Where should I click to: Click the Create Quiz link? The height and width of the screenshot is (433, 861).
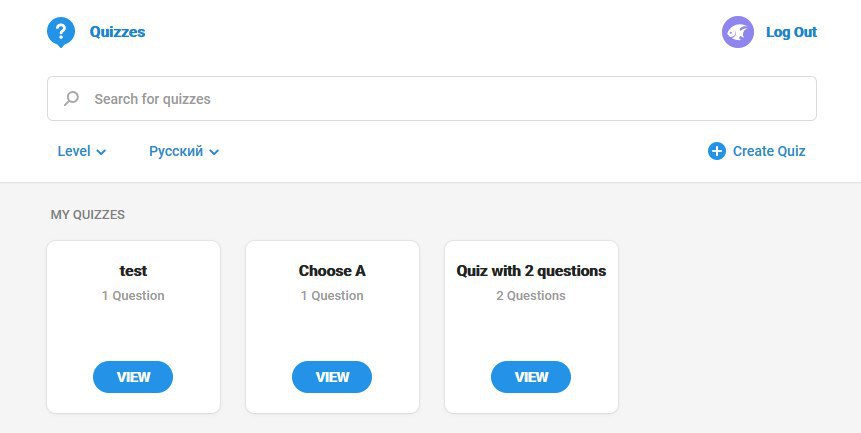768,151
